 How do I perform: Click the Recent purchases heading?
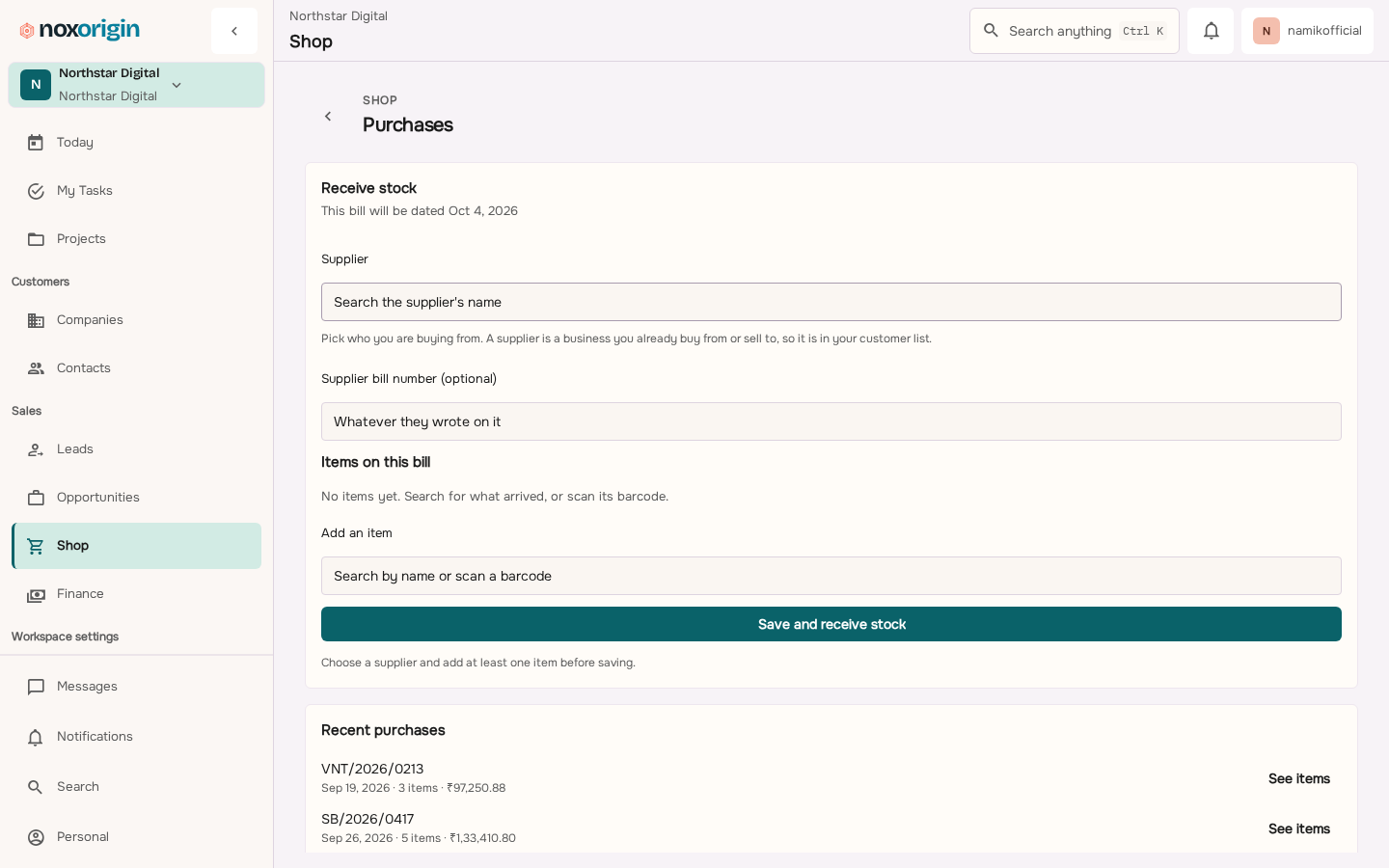[x=383, y=730]
